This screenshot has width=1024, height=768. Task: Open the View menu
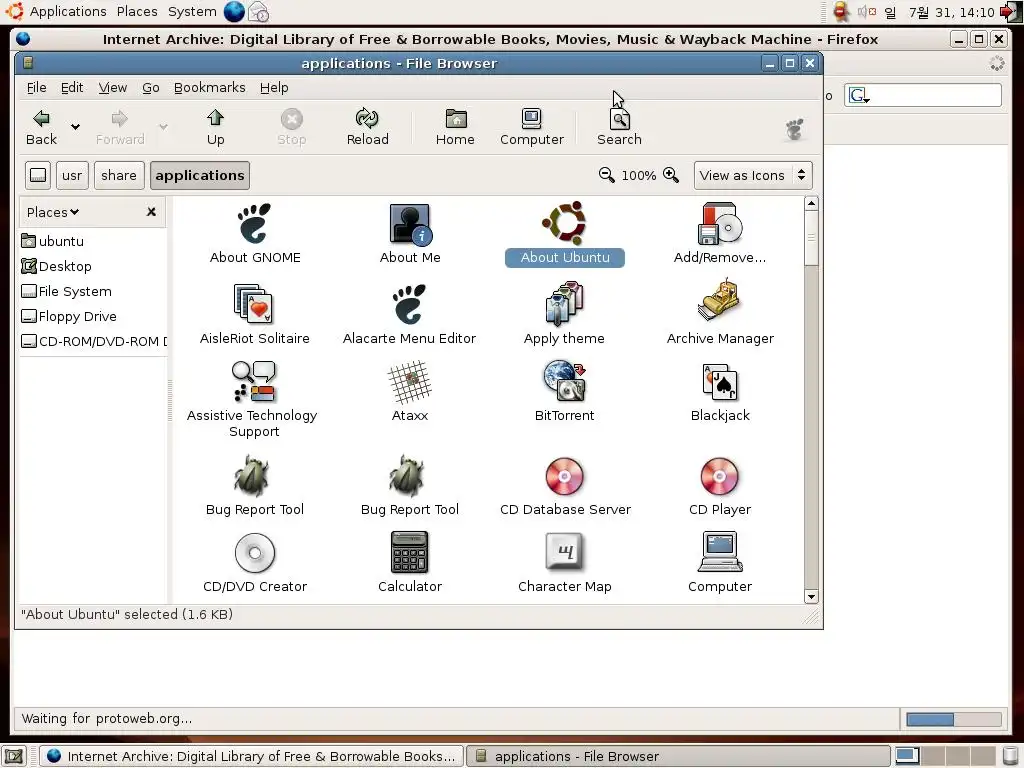(x=112, y=88)
